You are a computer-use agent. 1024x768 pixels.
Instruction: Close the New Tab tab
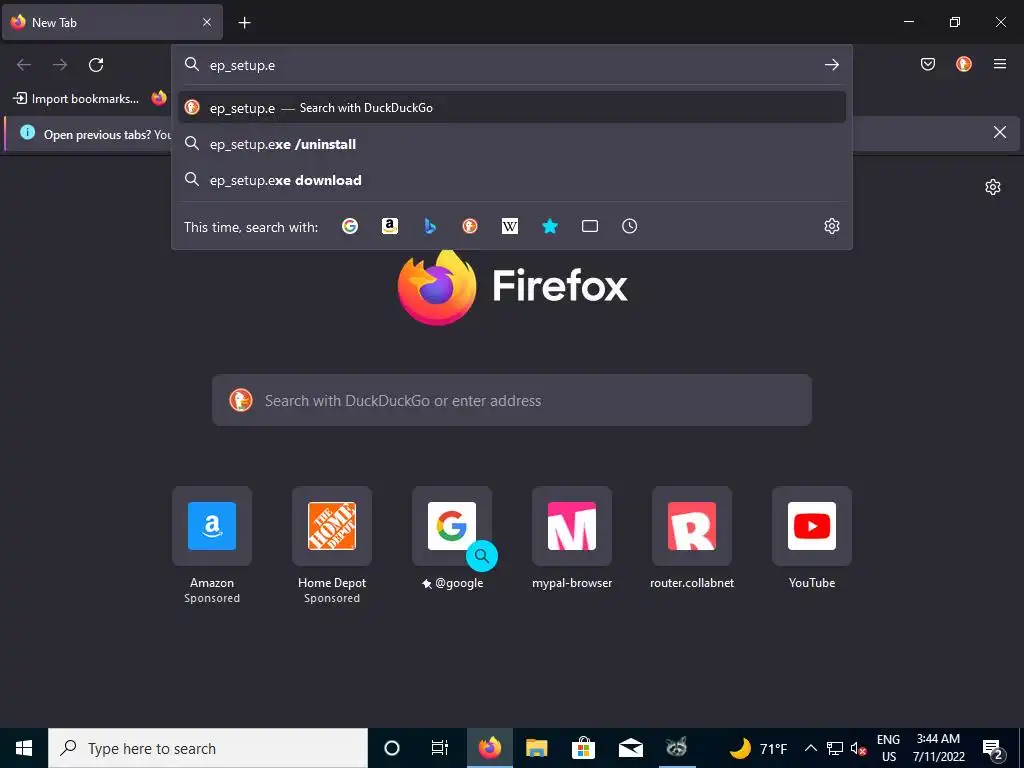[207, 22]
